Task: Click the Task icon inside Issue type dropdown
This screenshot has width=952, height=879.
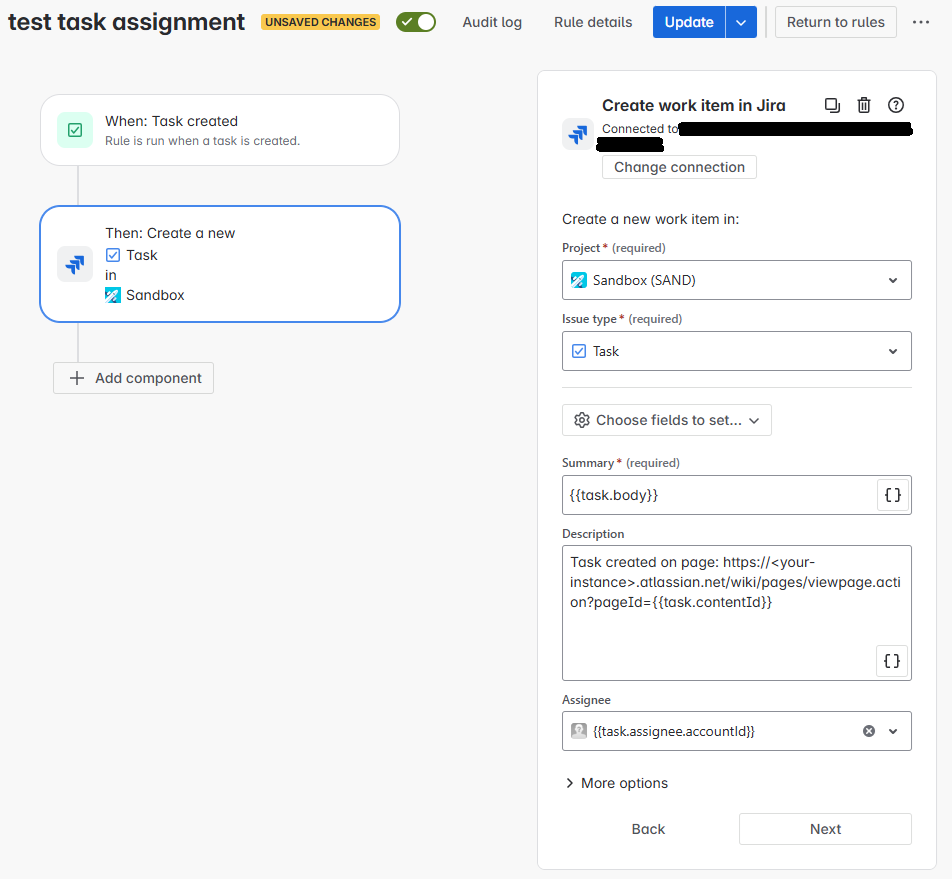Action: point(579,351)
